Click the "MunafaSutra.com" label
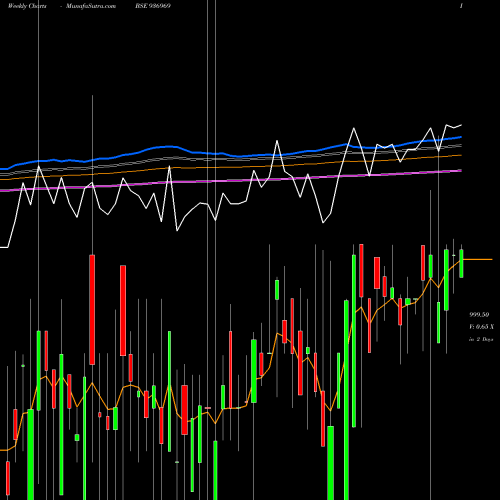Screen dimensions: 500x500 pos(91,6)
